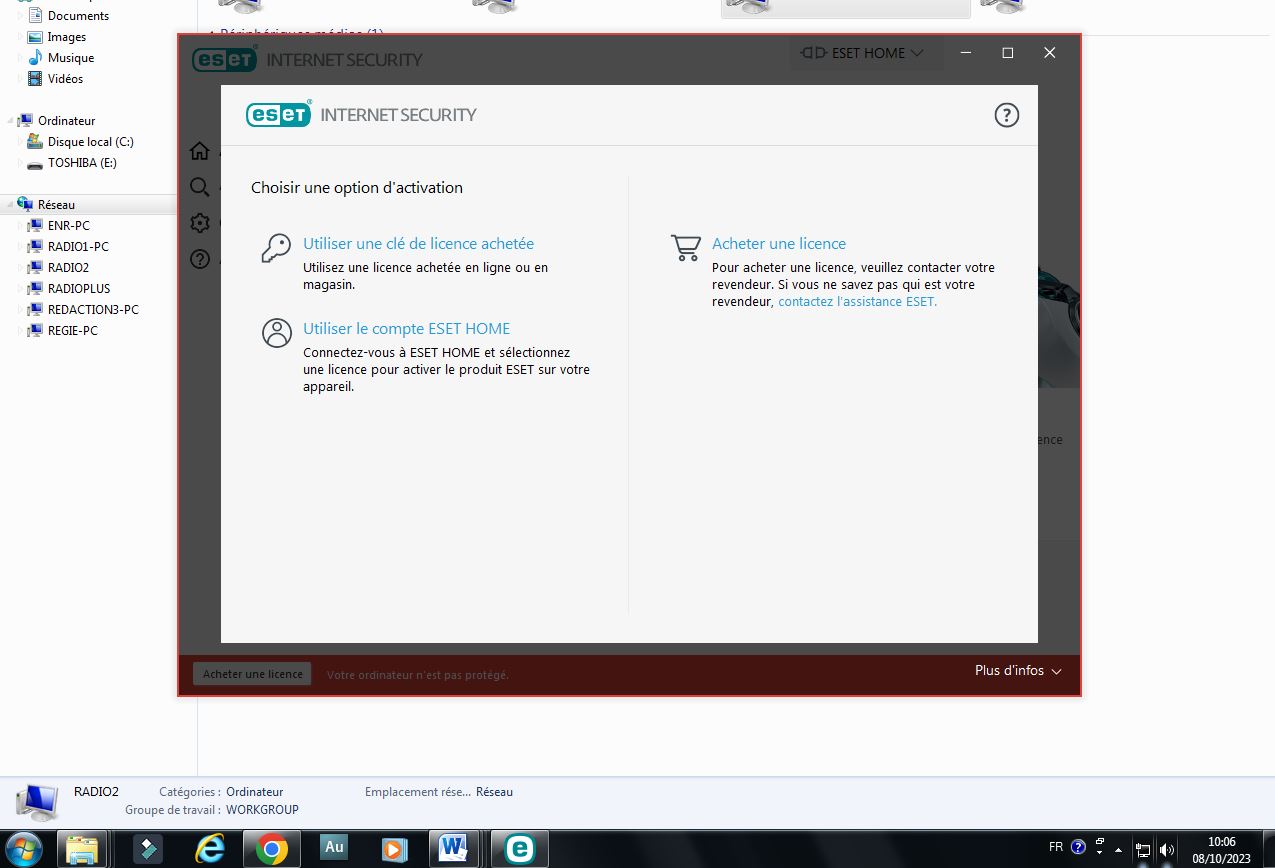Image resolution: width=1275 pixels, height=868 pixels.
Task: Select RADIOPLUS network computer
Action: (x=79, y=289)
